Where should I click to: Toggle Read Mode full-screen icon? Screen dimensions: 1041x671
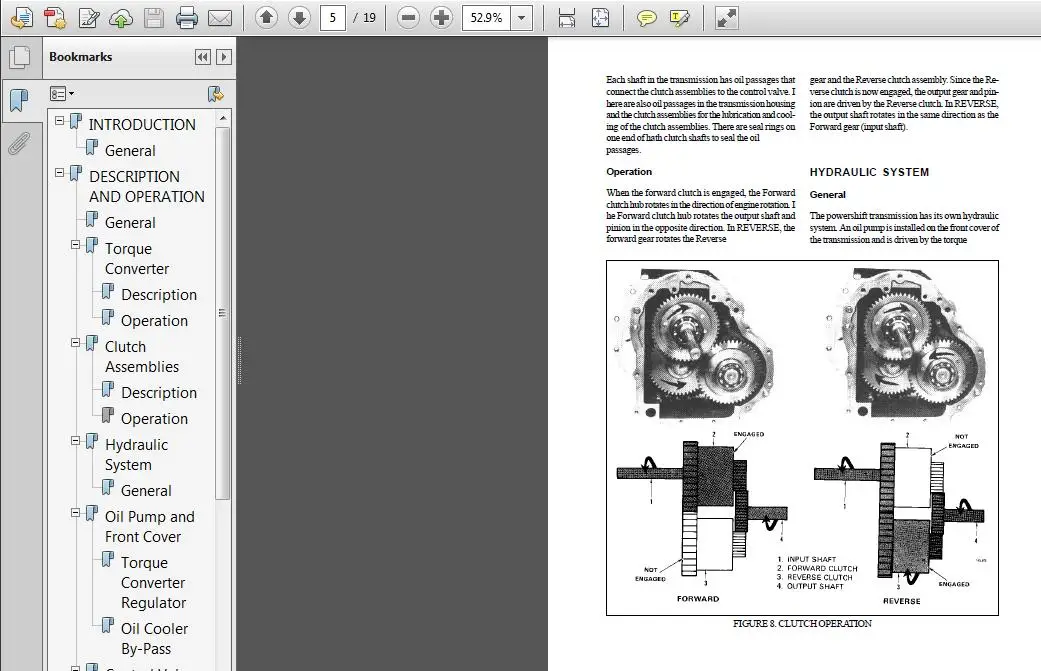click(x=726, y=18)
